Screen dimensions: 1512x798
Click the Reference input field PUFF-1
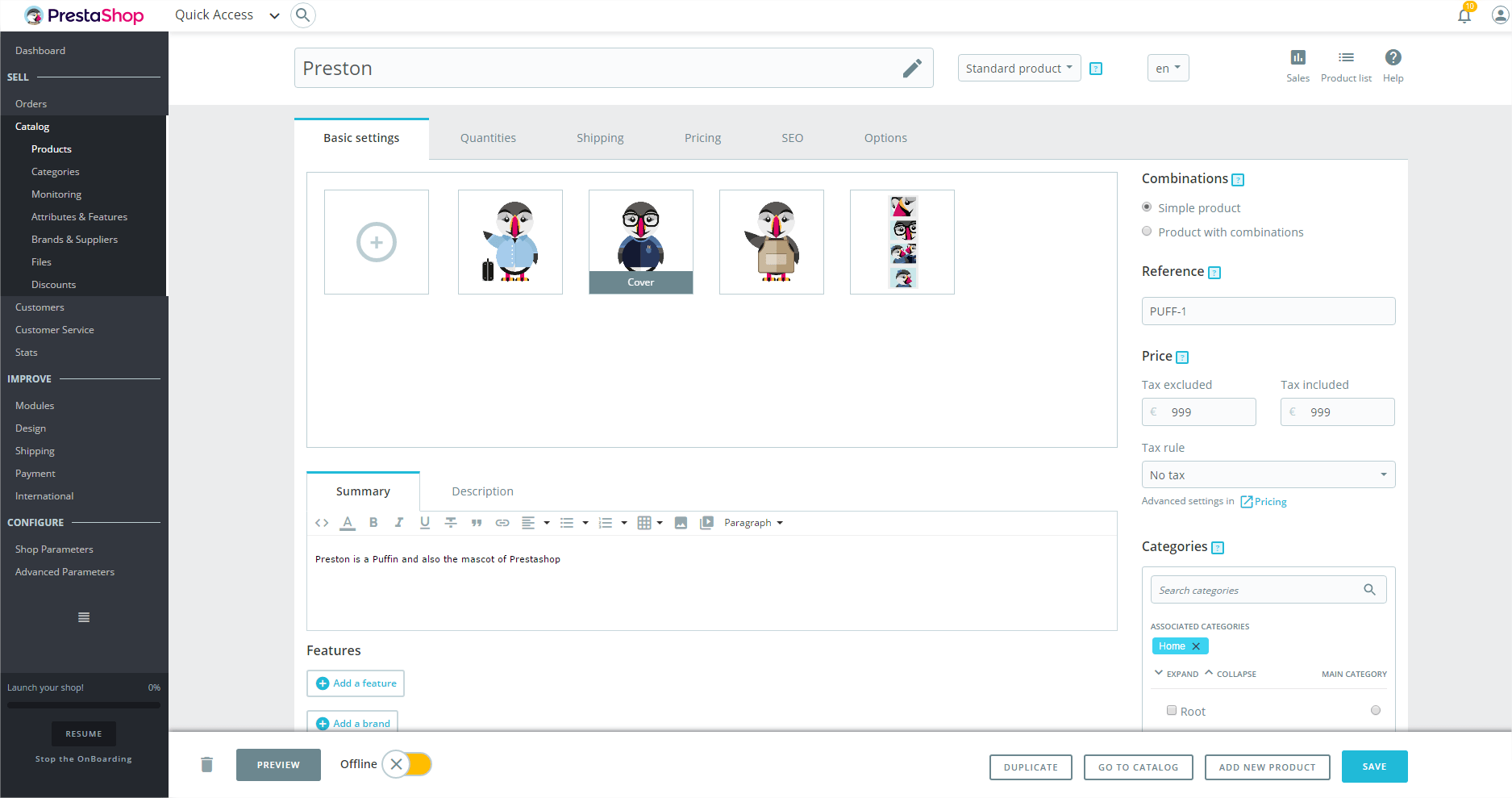(x=1268, y=311)
